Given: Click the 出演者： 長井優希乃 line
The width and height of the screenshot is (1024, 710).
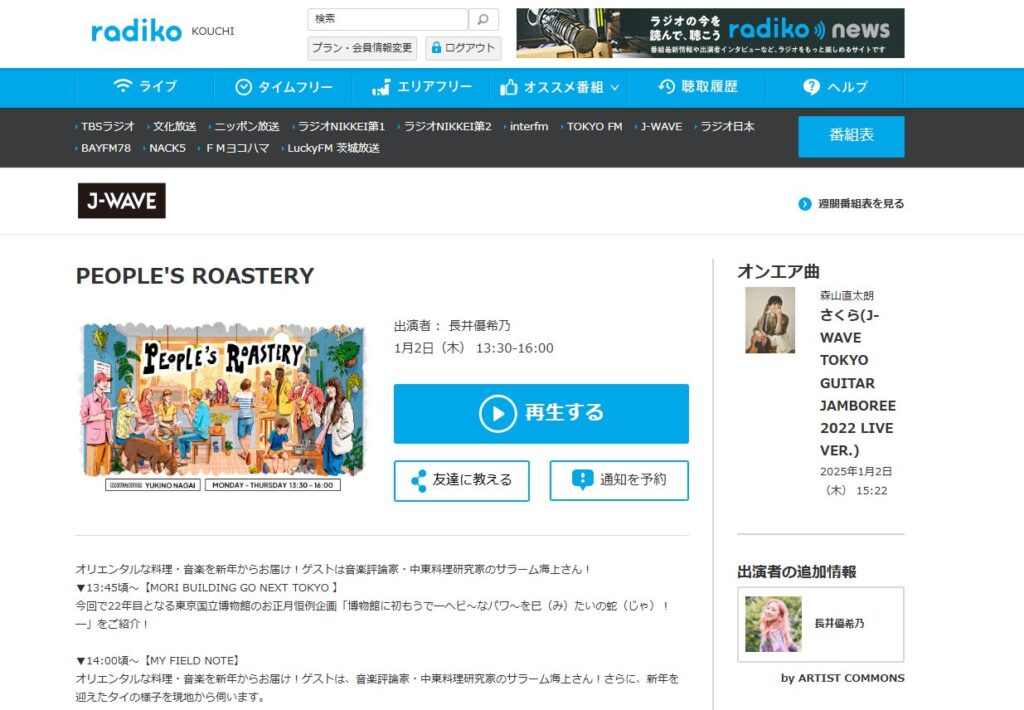Looking at the screenshot, I should 452,325.
